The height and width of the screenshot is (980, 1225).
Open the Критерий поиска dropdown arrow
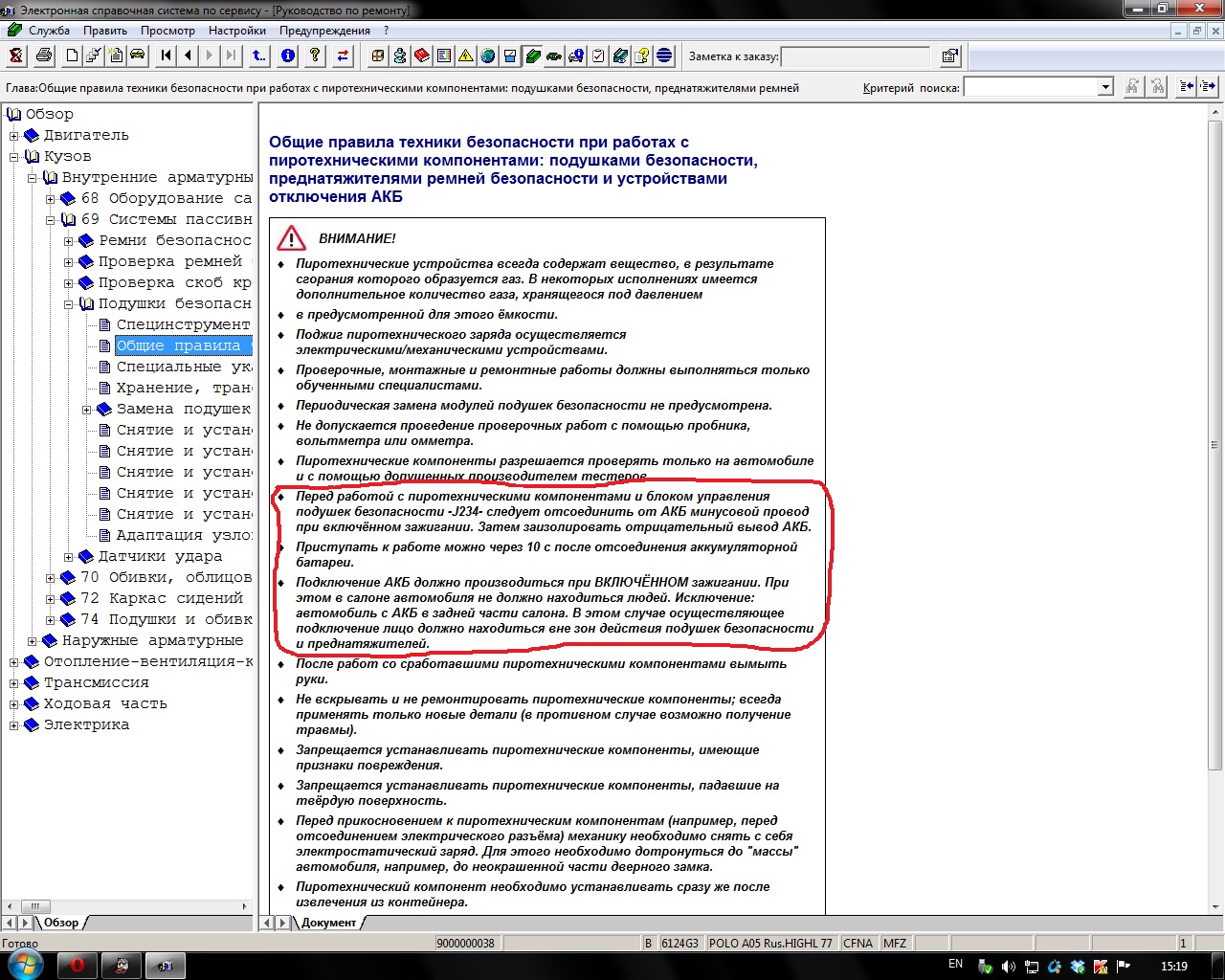(1105, 87)
